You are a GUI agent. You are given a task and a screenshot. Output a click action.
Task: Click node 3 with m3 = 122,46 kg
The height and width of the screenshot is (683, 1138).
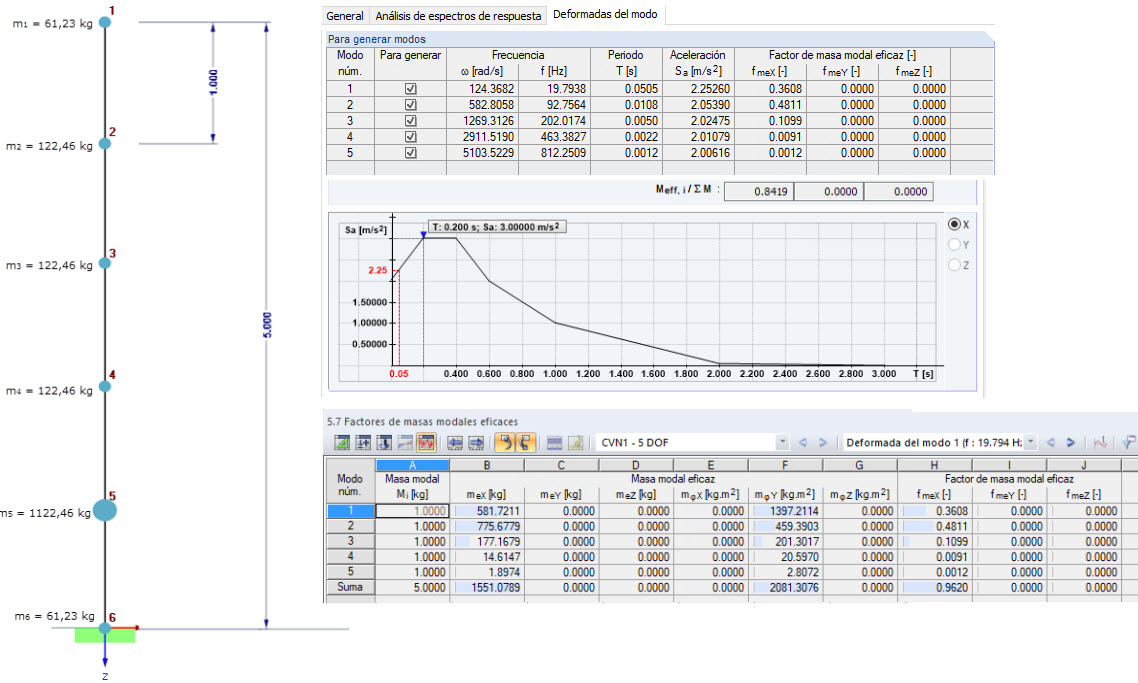(105, 263)
